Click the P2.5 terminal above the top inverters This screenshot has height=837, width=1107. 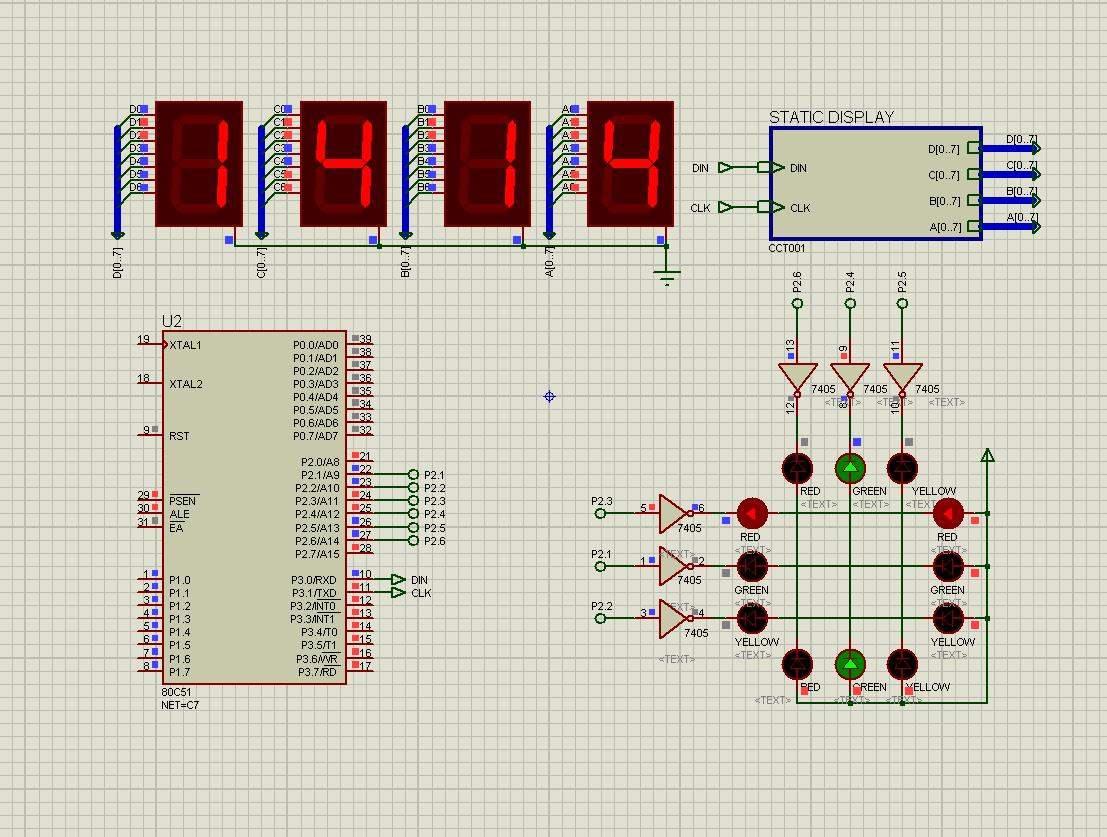(902, 303)
